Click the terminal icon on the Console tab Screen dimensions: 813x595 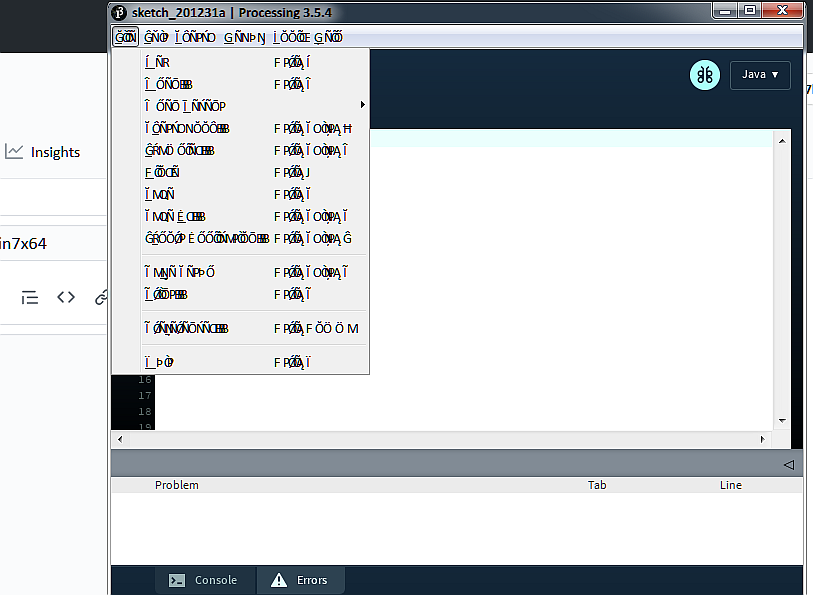[x=176, y=580]
